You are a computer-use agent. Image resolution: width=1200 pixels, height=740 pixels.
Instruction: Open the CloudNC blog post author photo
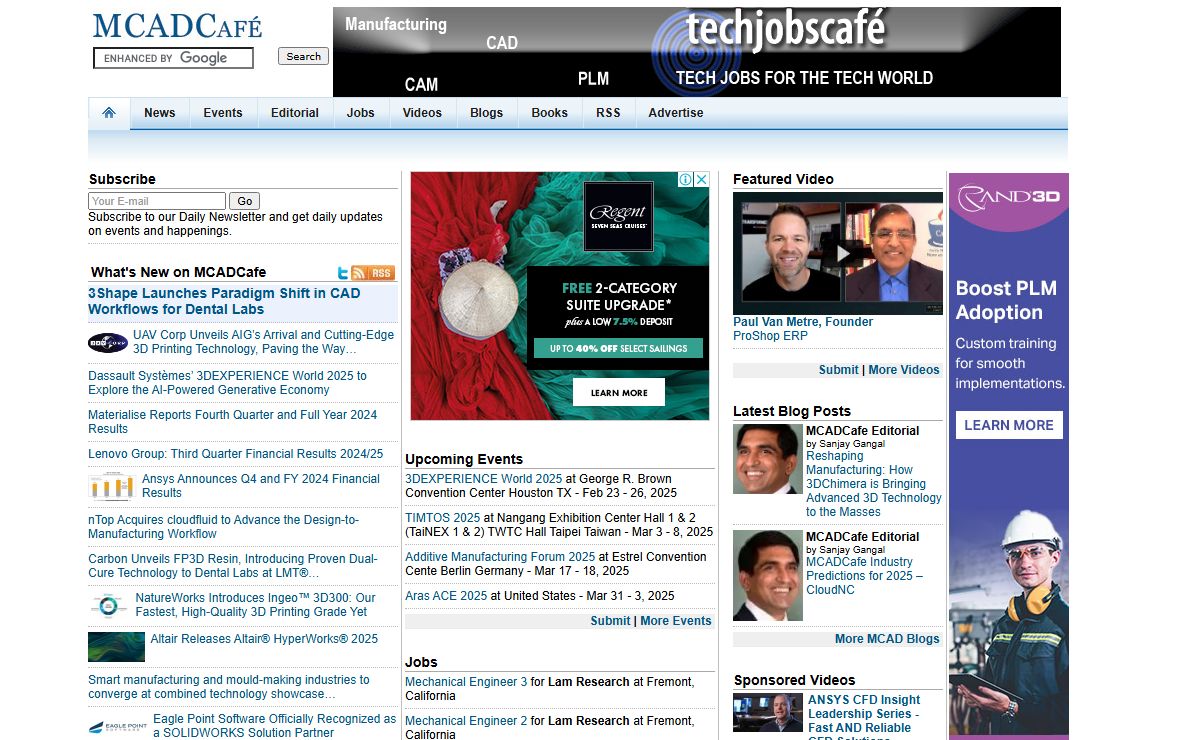[768, 575]
